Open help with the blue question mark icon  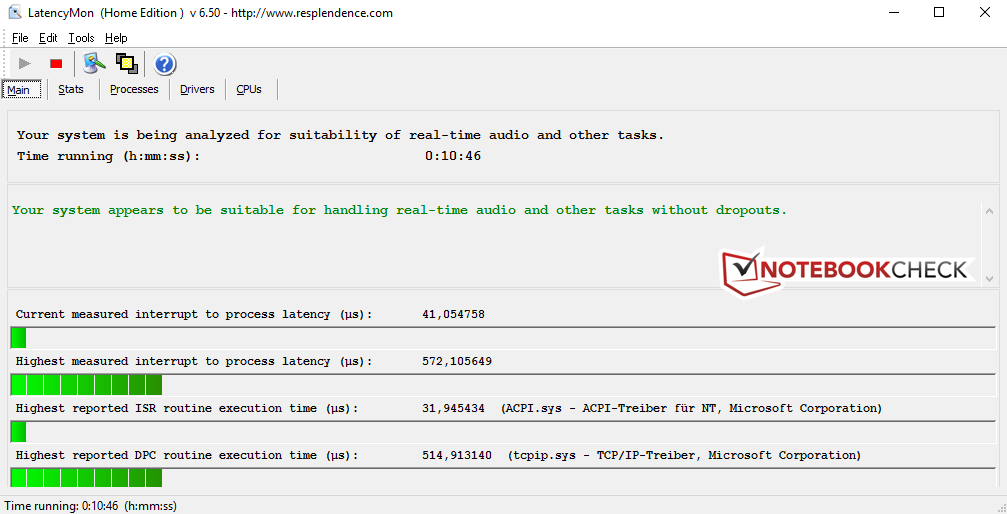[165, 64]
